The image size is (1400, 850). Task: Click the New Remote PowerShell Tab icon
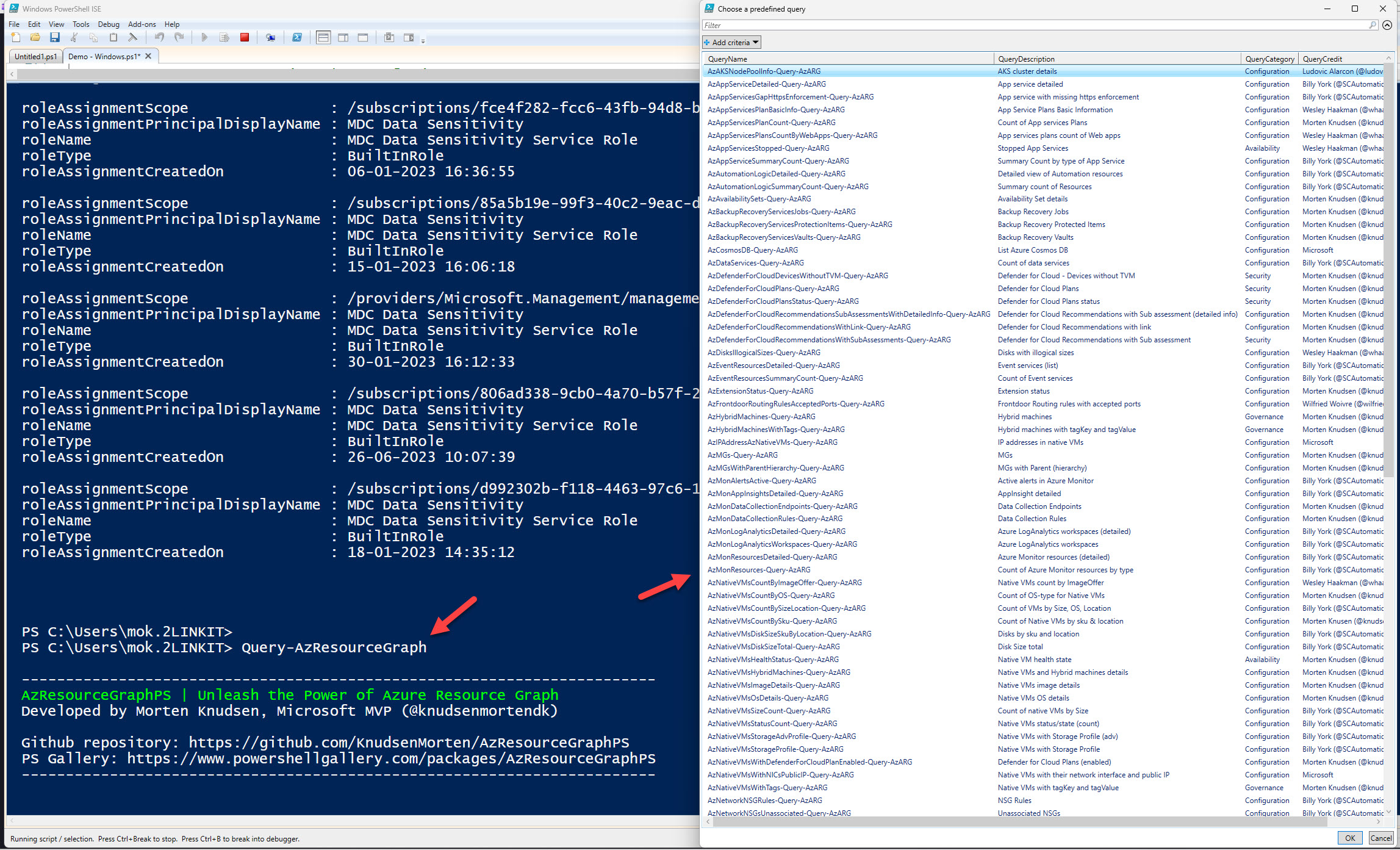coord(270,38)
